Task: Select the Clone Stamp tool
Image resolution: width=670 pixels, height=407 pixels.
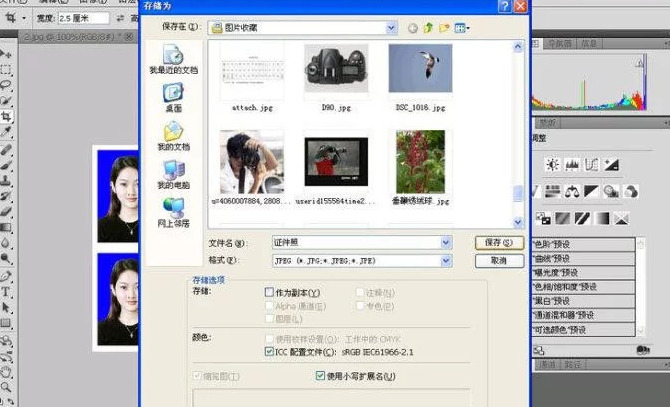Action: click(6, 181)
